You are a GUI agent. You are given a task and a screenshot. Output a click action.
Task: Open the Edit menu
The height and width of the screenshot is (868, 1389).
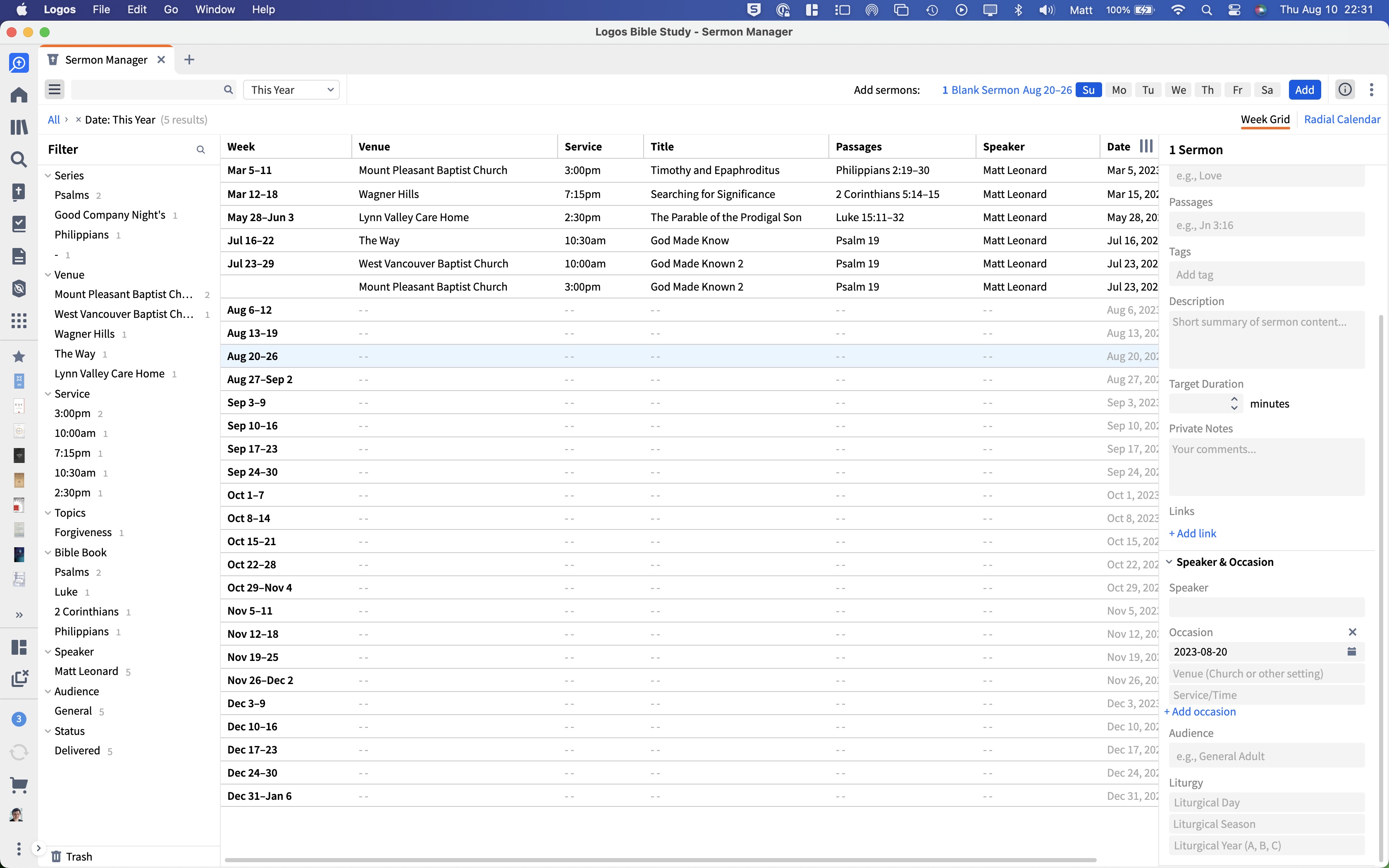pyautogui.click(x=136, y=10)
